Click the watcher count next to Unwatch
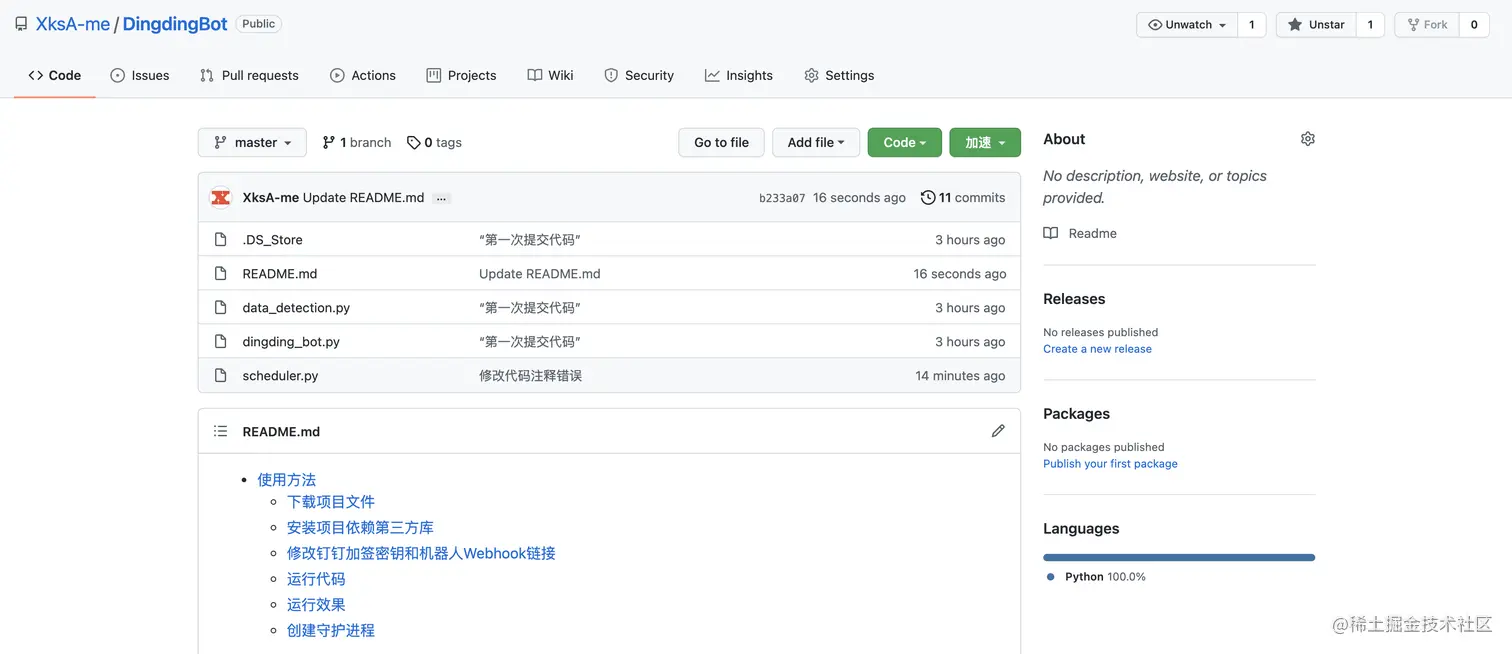 [x=1252, y=25]
